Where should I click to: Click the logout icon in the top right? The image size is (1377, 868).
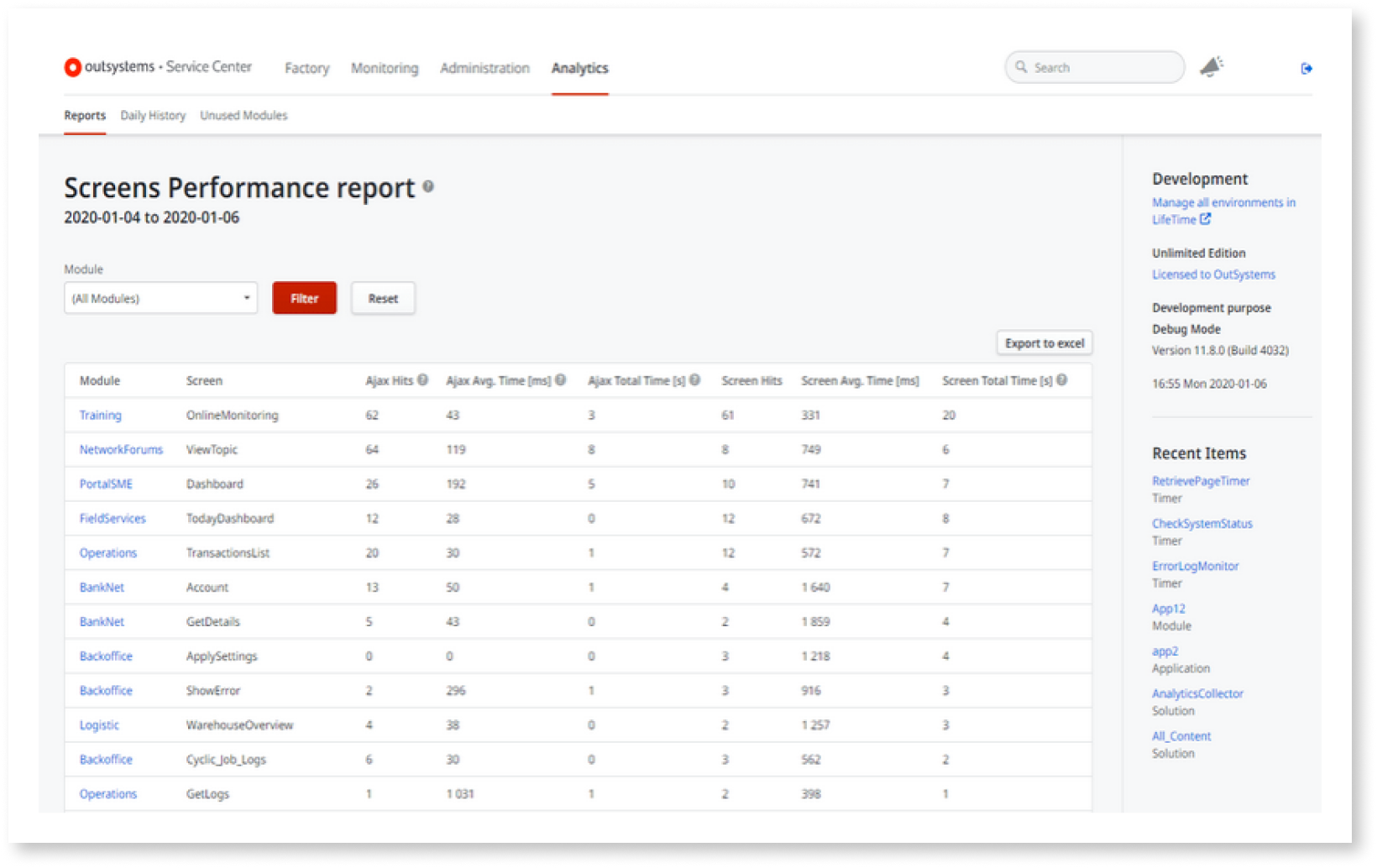click(1307, 68)
